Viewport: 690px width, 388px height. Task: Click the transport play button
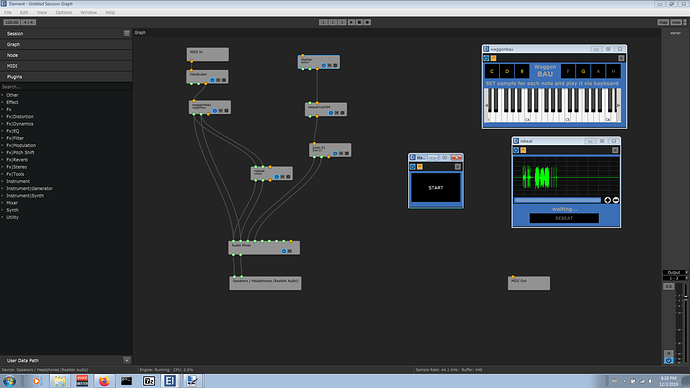351,22
